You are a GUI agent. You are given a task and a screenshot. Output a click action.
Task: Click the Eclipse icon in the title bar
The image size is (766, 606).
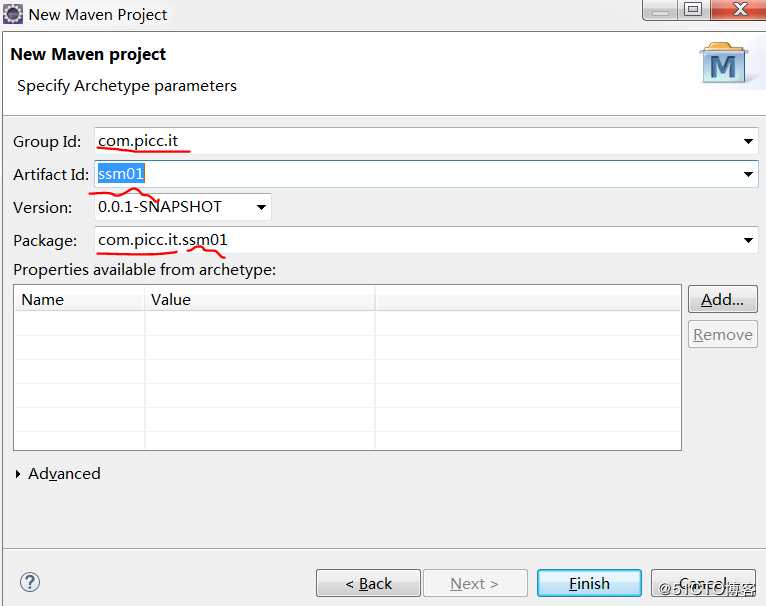[x=13, y=14]
